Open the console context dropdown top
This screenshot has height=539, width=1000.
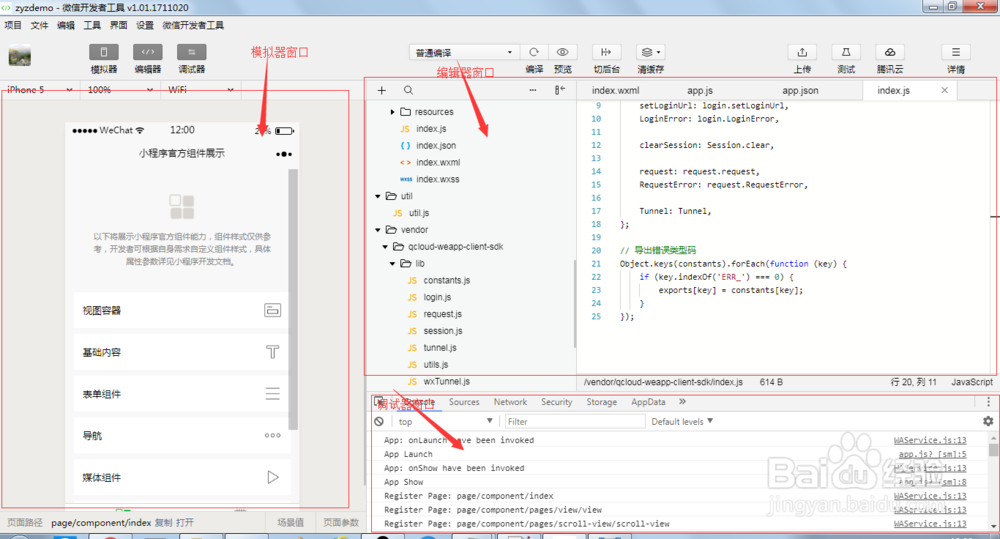coord(445,422)
